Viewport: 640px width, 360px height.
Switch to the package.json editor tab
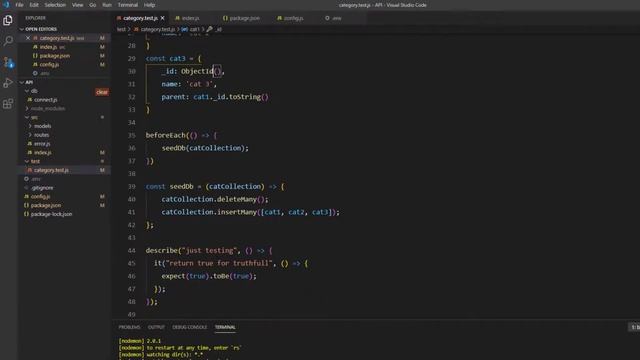[244, 18]
